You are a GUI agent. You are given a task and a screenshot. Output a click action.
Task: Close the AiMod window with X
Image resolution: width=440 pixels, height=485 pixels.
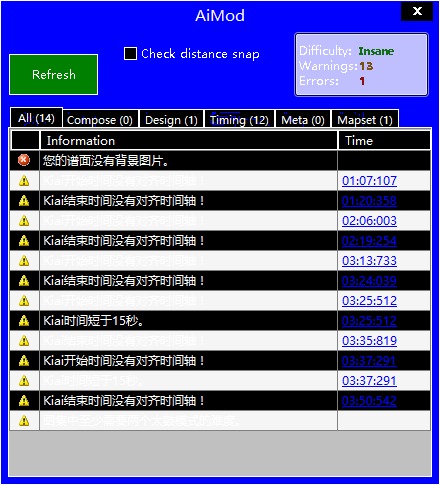[417, 11]
